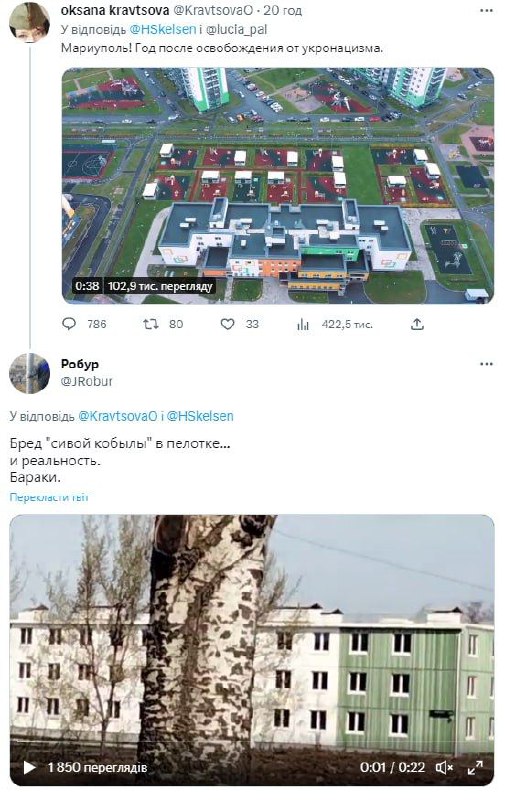Click the 0:01 / 0:22 video time indicator
The width and height of the screenshot is (505, 800).
point(392,767)
